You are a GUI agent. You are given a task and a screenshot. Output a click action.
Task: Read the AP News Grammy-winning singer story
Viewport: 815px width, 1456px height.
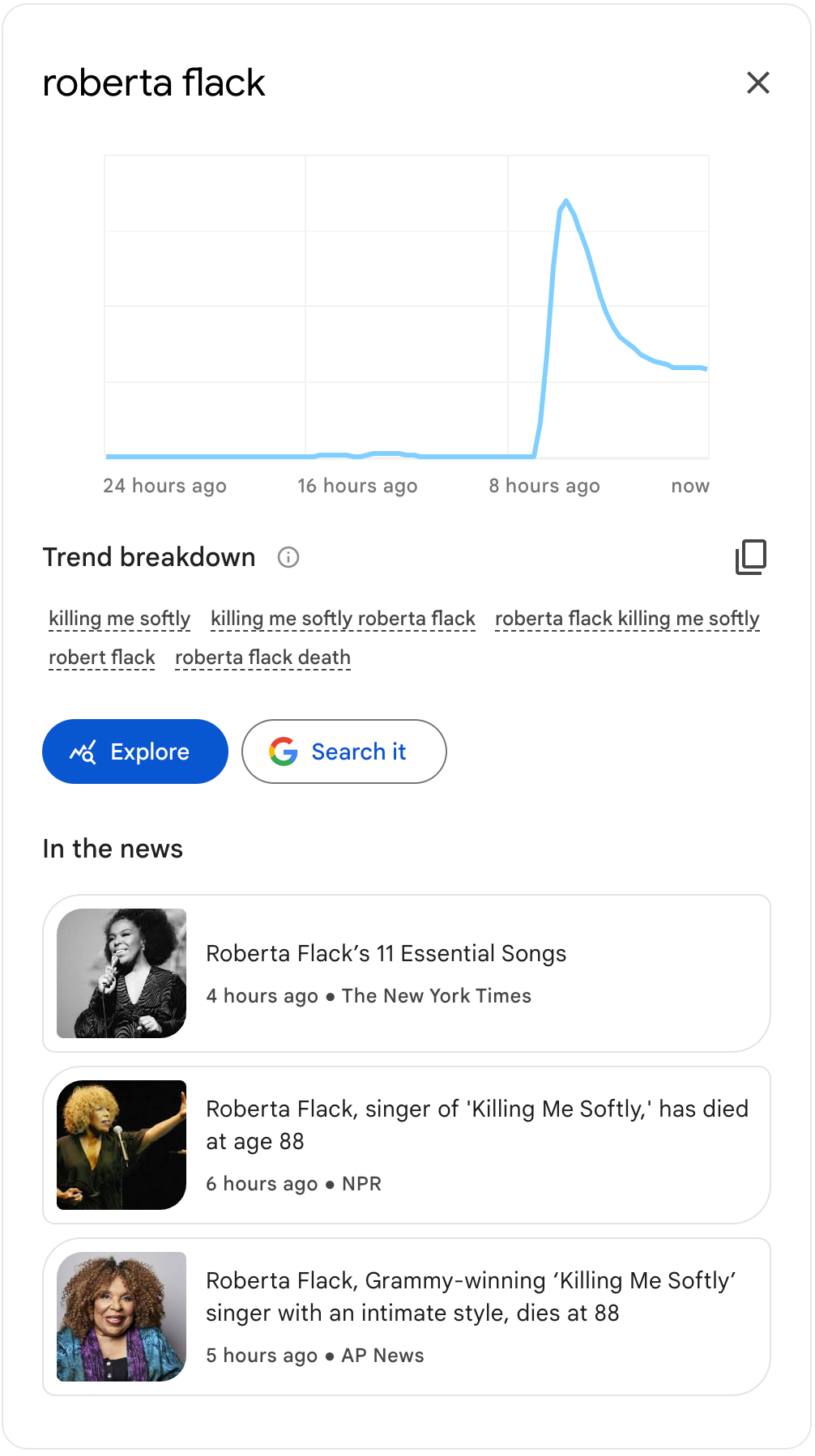(470, 1296)
